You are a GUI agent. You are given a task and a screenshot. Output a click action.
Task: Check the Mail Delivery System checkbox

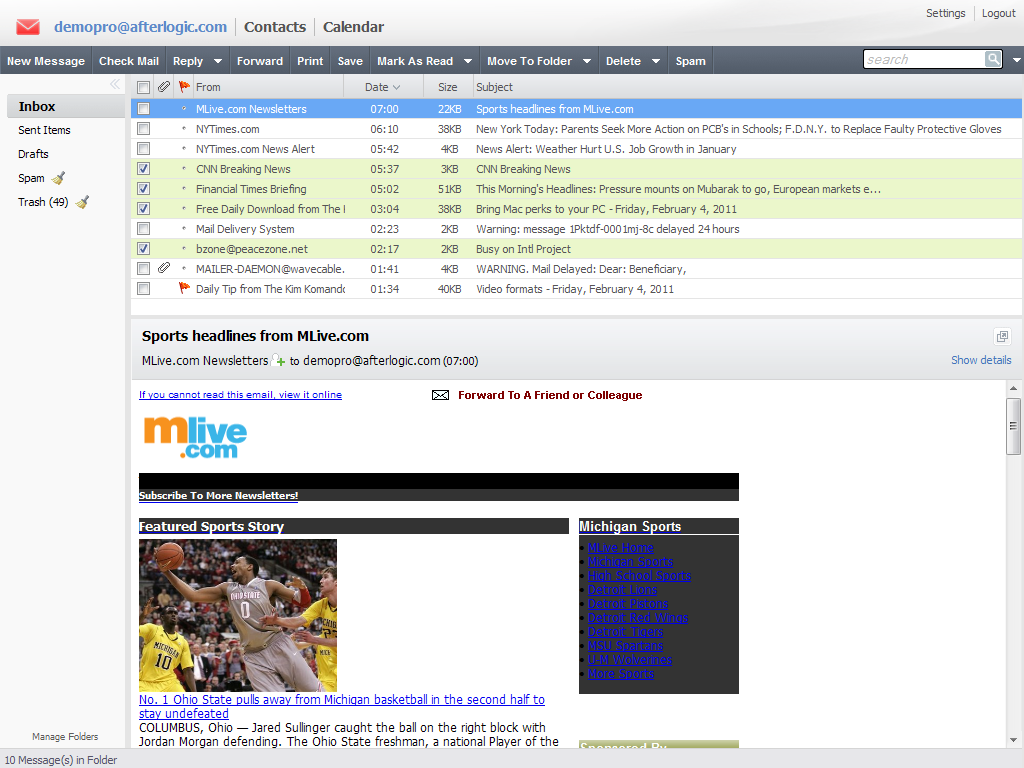(x=144, y=229)
